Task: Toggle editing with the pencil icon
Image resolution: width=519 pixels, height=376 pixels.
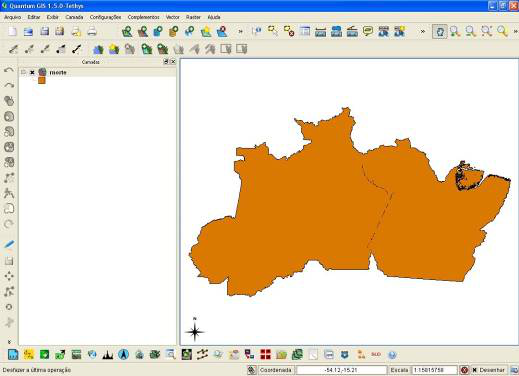Action: coord(9,244)
